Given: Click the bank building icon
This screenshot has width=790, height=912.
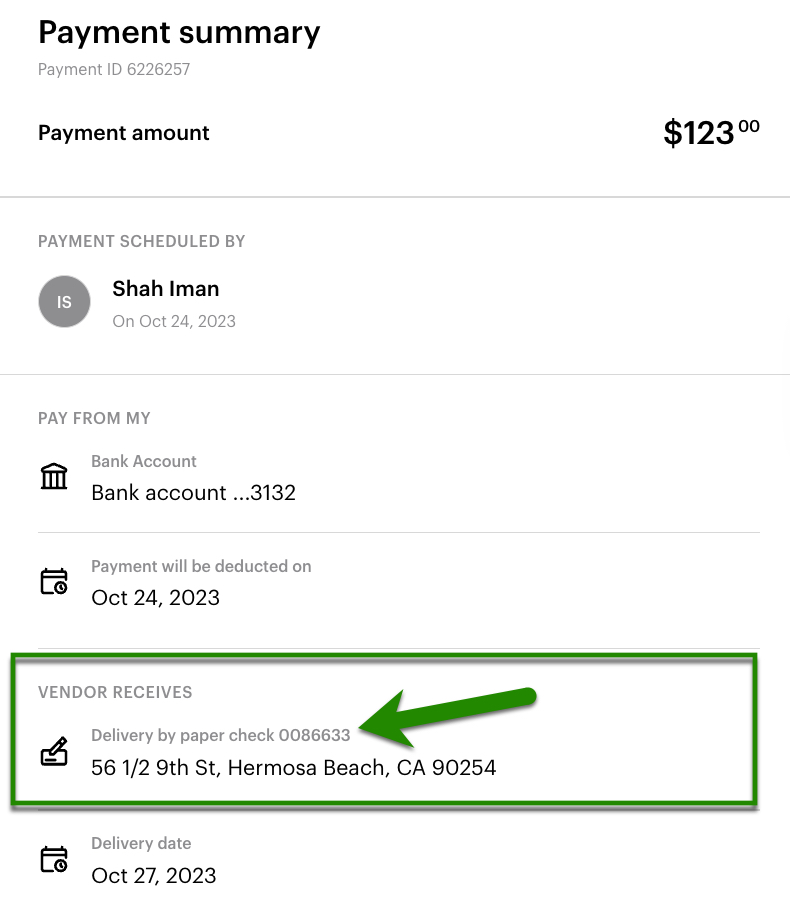Looking at the screenshot, I should [x=54, y=477].
